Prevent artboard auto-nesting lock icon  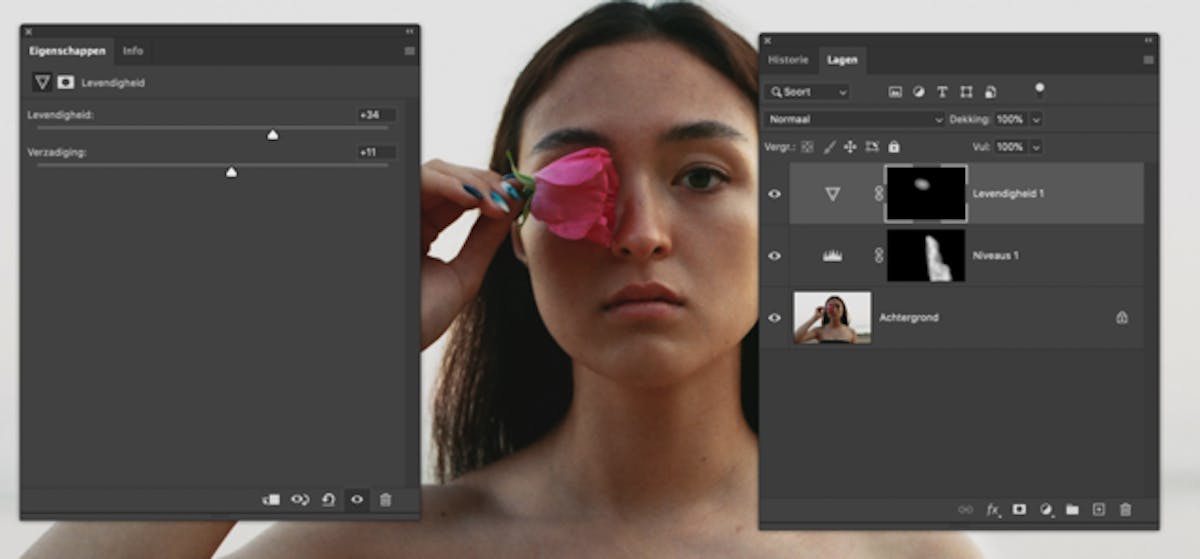872,147
